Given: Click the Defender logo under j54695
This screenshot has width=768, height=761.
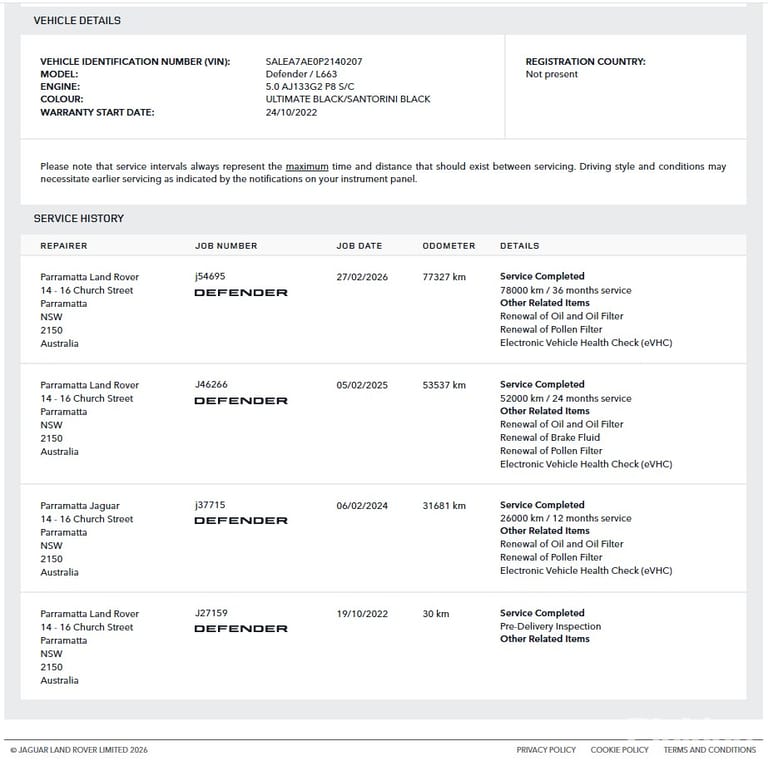Looking at the screenshot, I should click(241, 293).
